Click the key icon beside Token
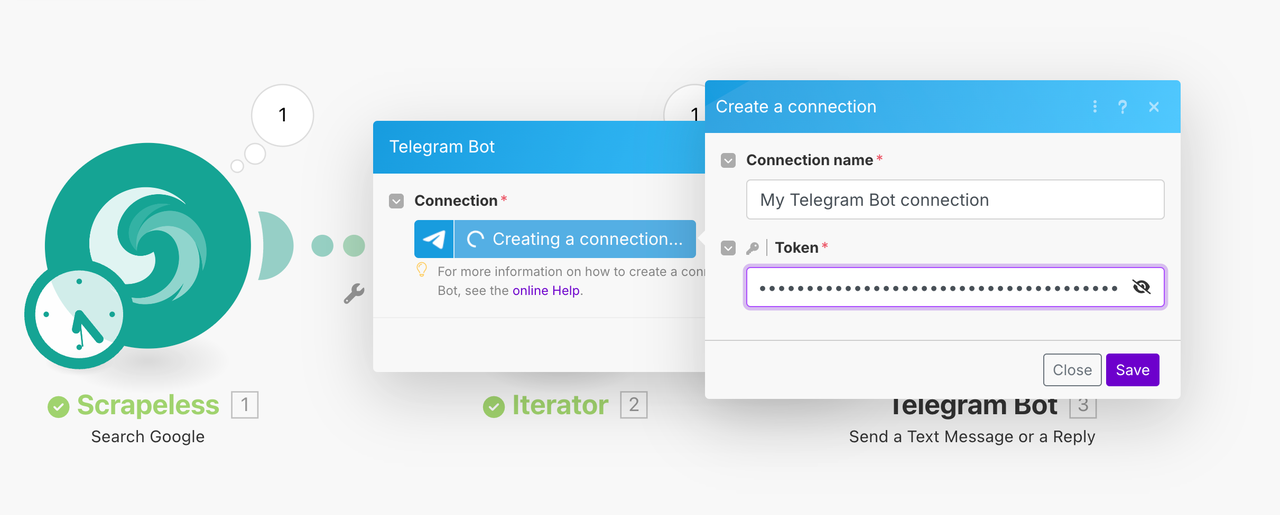Screen dimensions: 1280x515 pos(753,248)
